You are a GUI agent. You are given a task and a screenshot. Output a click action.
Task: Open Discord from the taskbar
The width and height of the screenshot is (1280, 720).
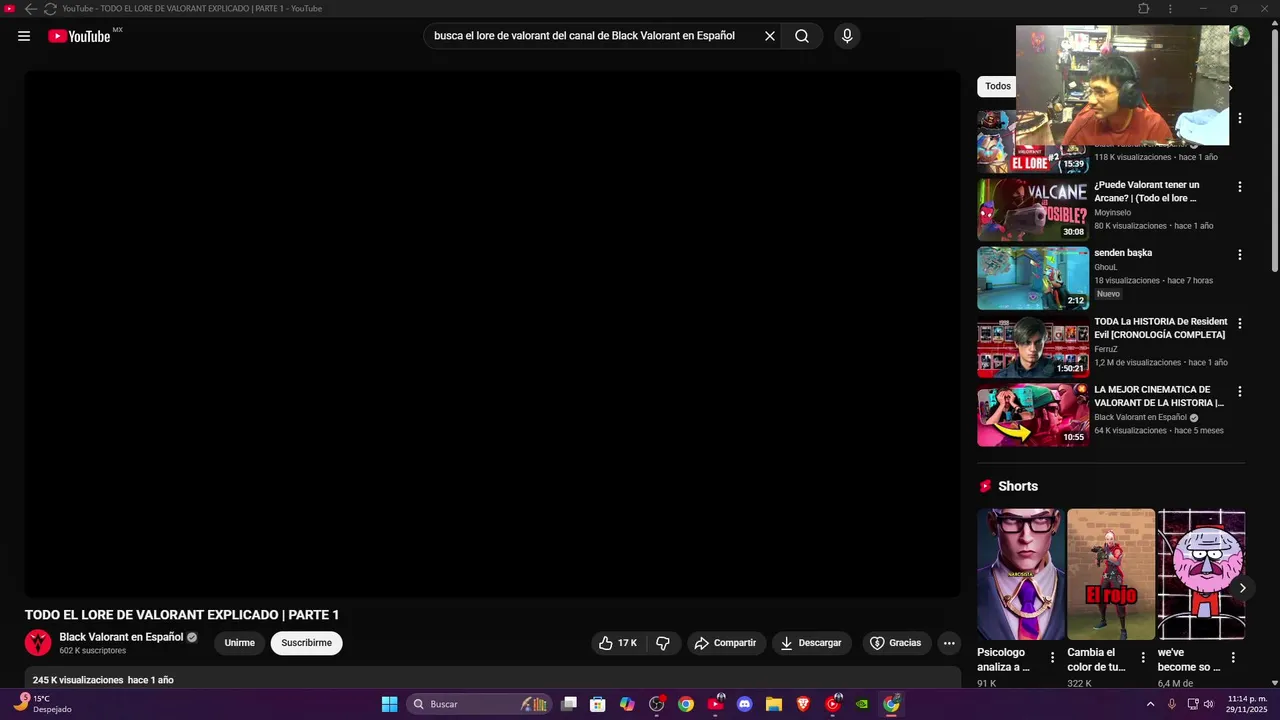[744, 704]
